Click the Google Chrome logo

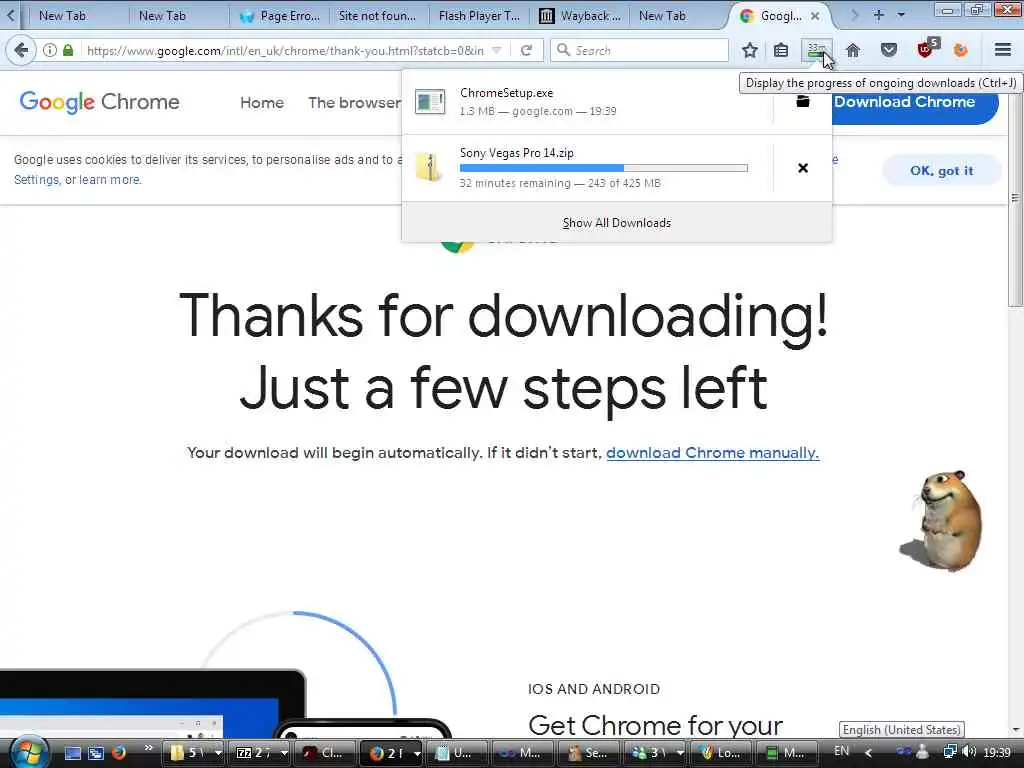tap(99, 103)
